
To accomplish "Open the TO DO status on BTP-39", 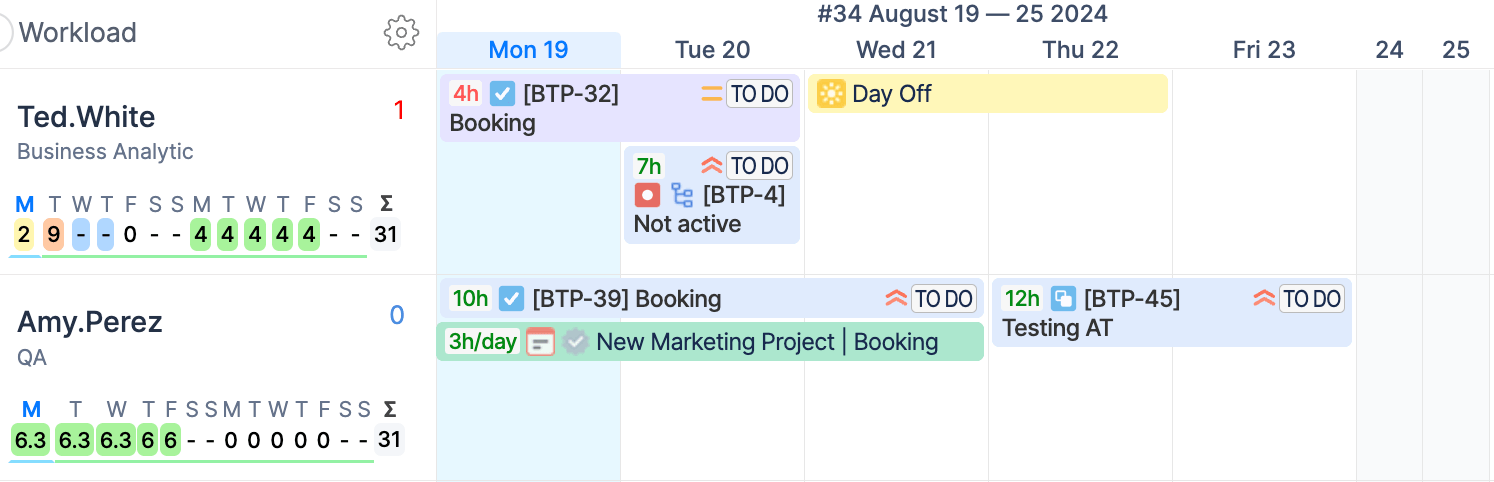I will click(944, 298).
